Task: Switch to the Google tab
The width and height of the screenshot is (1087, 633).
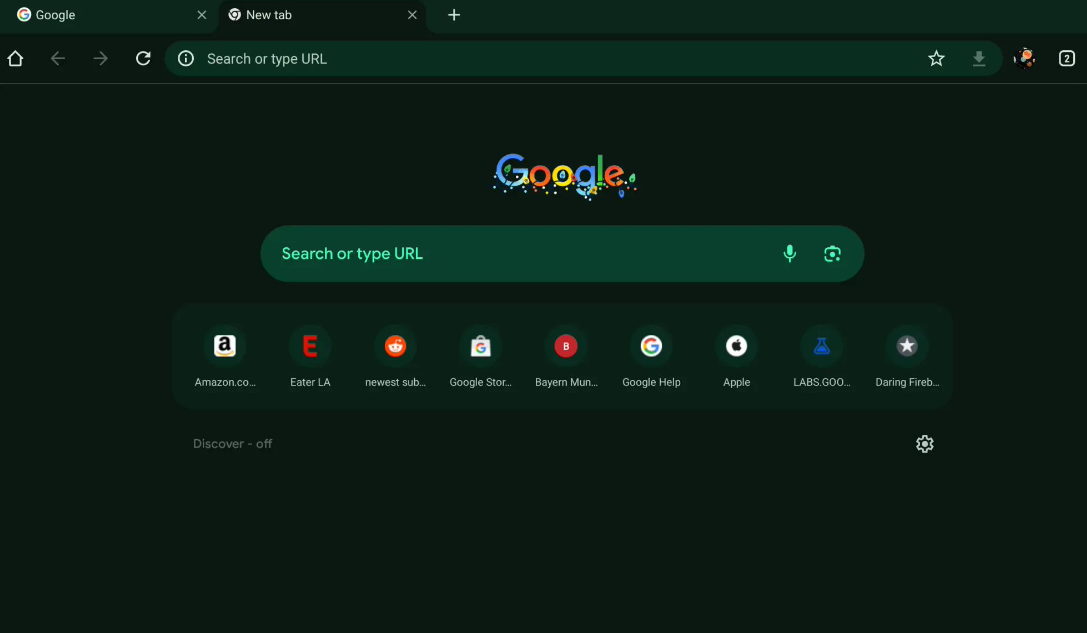Action: click(109, 15)
